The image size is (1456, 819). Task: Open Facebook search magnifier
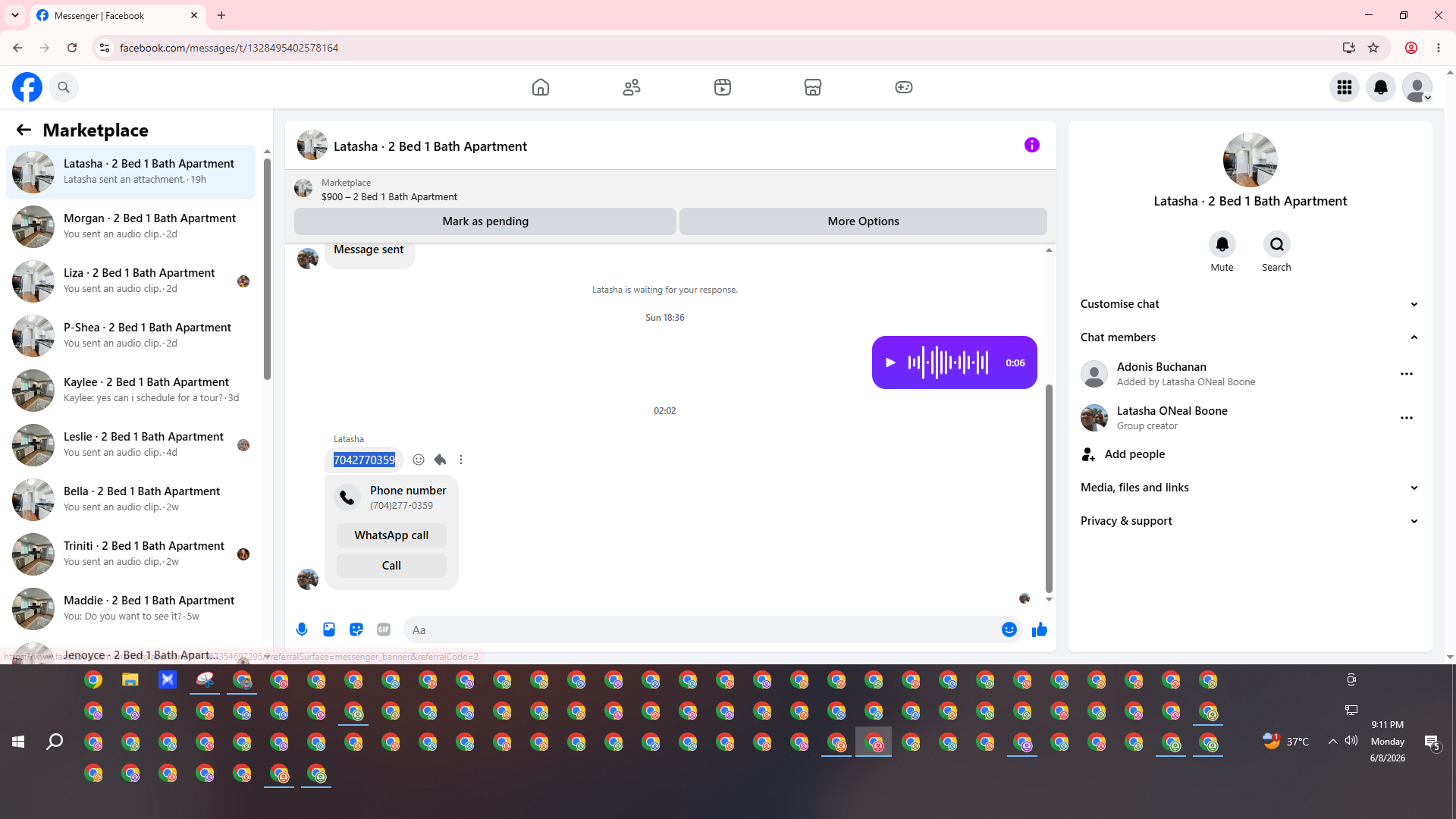64,87
